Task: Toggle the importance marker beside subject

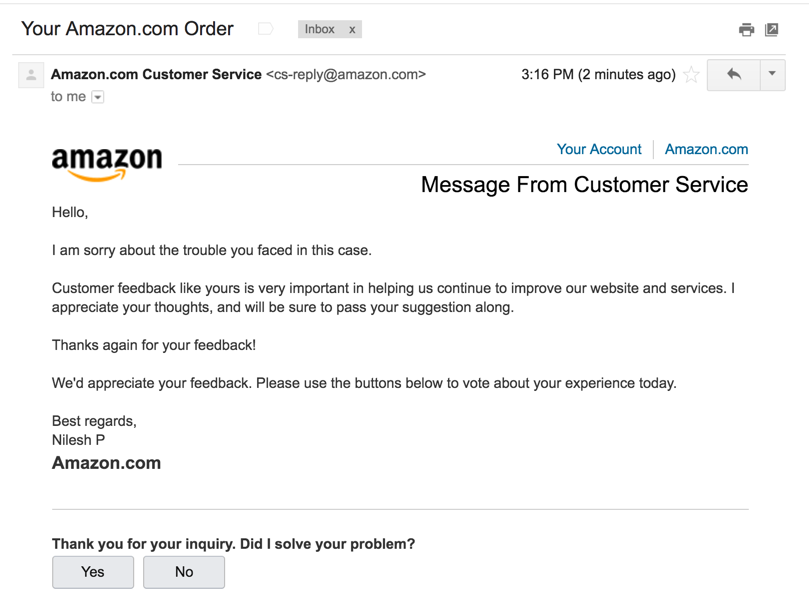Action: click(266, 29)
